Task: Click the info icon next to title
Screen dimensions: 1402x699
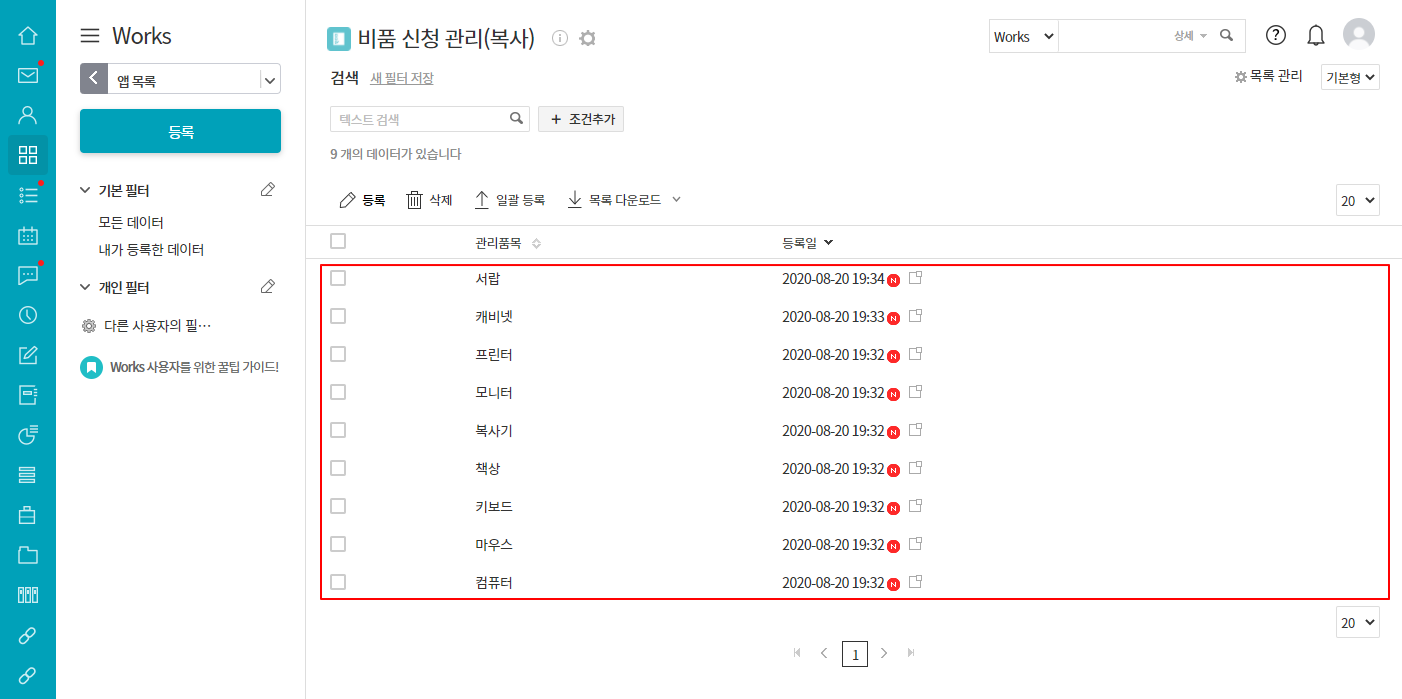Action: tap(560, 39)
